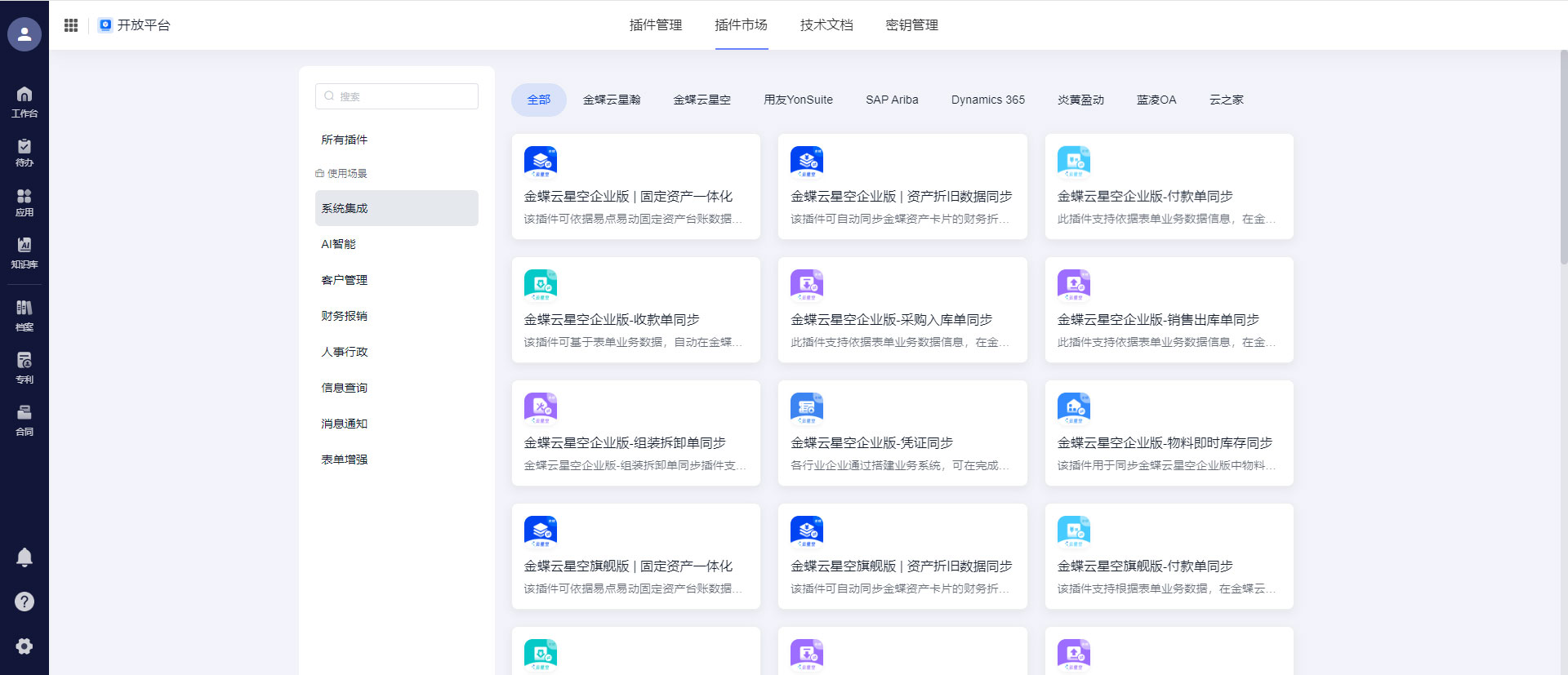Open the 金蝶云星空企业版-凭证同步 plugin card
This screenshot has width=1568, height=675.
point(902,433)
